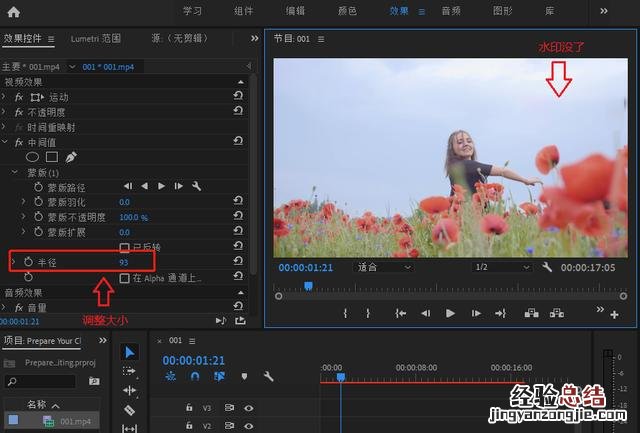Open Program Monitor settings wrench
640x433 pixels.
point(547,268)
